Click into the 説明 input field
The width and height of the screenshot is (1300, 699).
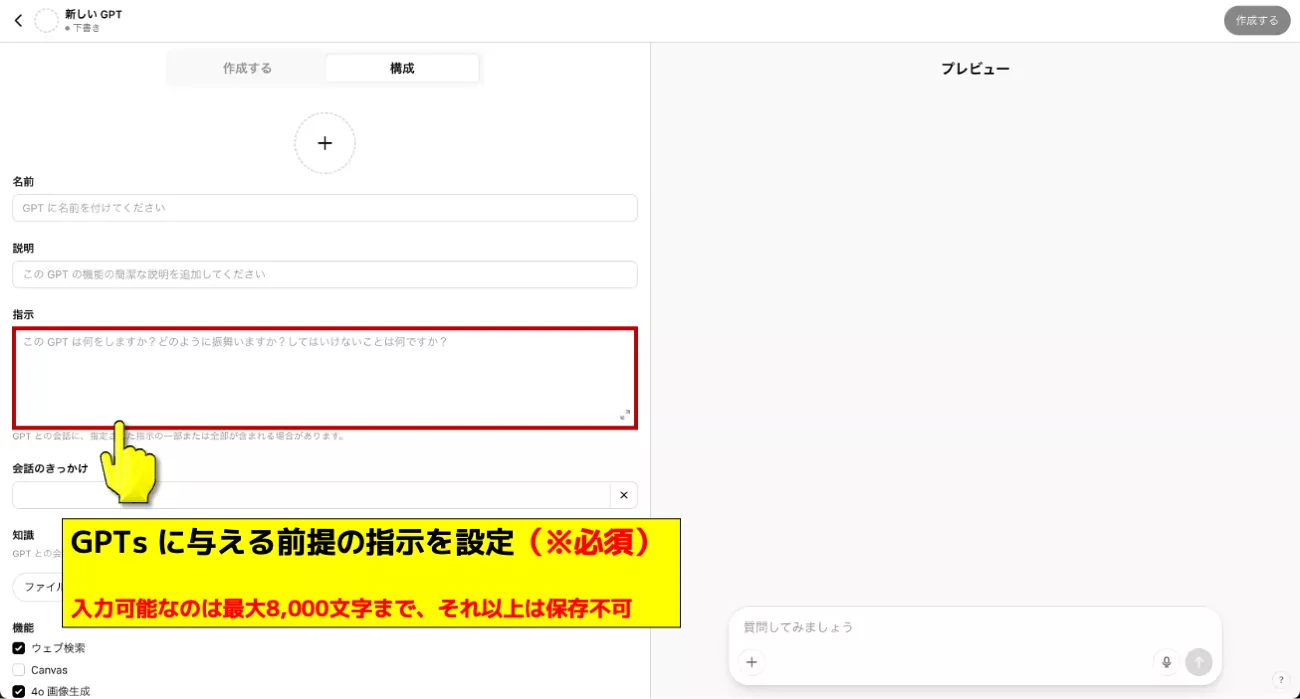(325, 274)
